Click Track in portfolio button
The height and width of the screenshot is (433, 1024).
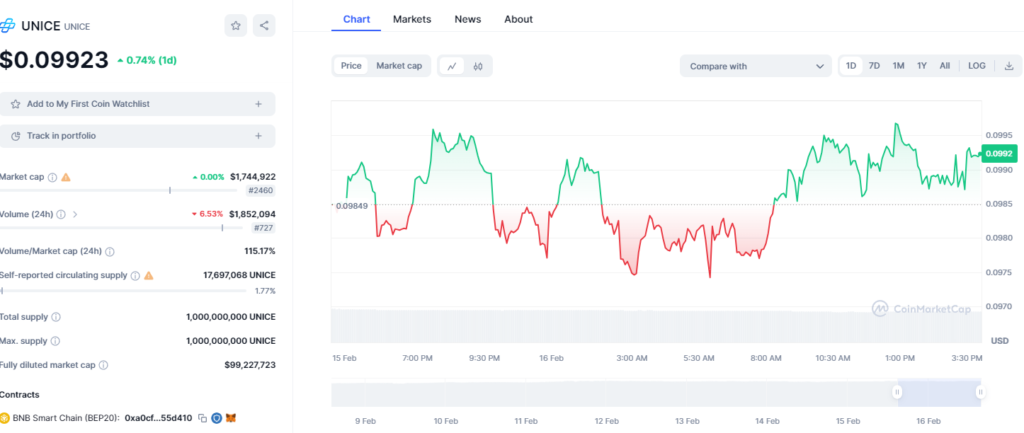pyautogui.click(x=138, y=135)
